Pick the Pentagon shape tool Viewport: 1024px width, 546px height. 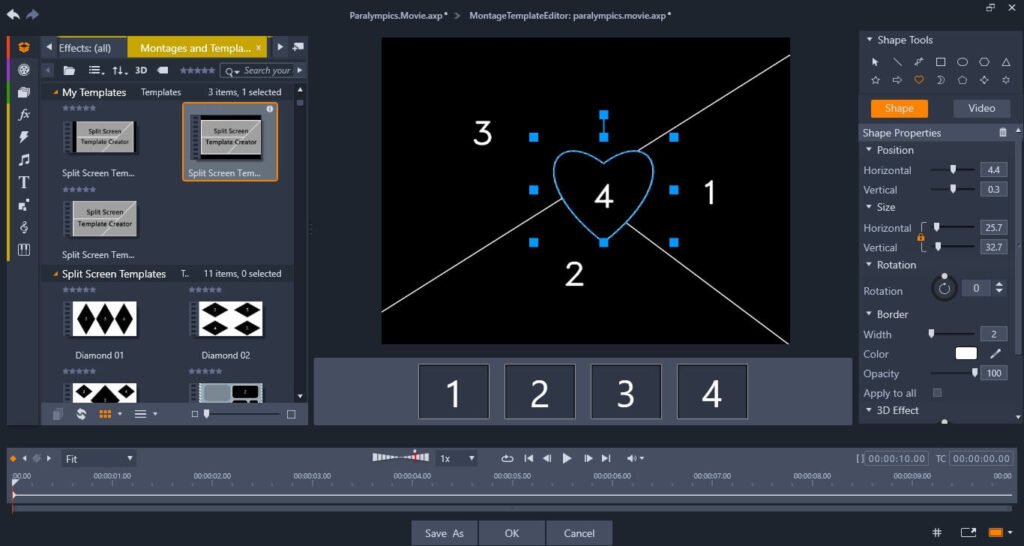tap(963, 80)
